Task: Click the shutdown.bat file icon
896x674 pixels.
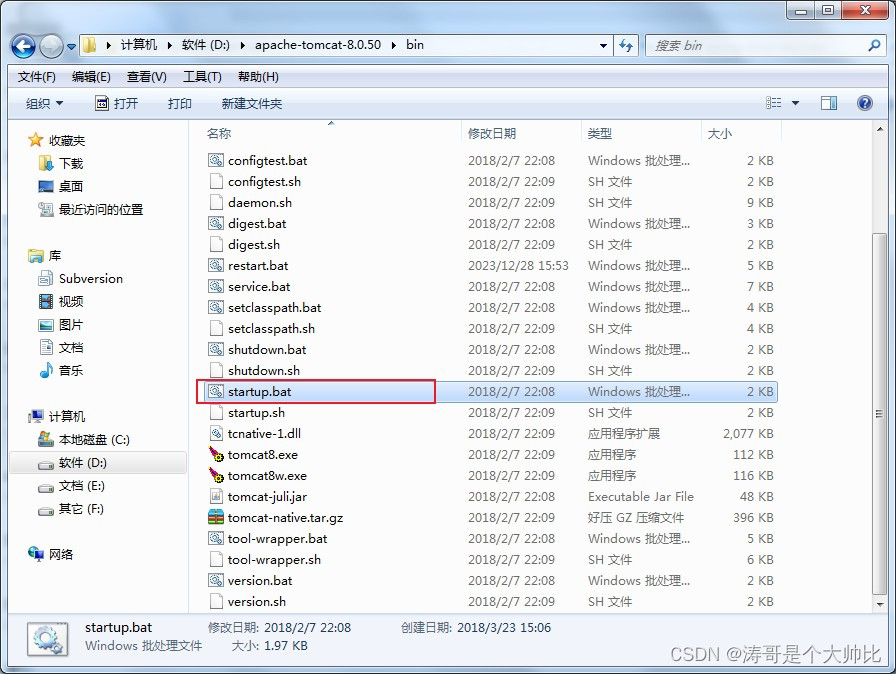Action: pos(215,349)
